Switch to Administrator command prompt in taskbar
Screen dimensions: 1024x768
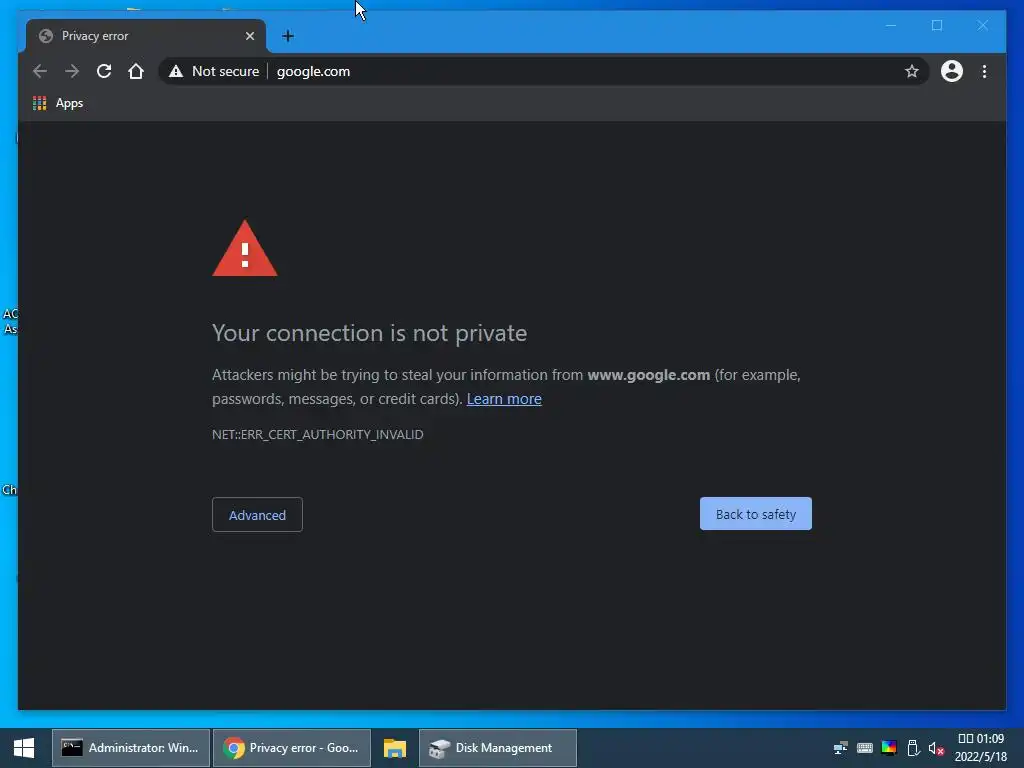tap(131, 748)
